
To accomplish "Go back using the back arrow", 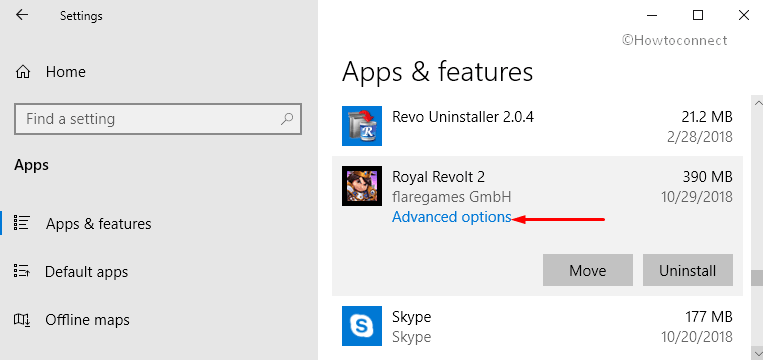I will point(22,15).
